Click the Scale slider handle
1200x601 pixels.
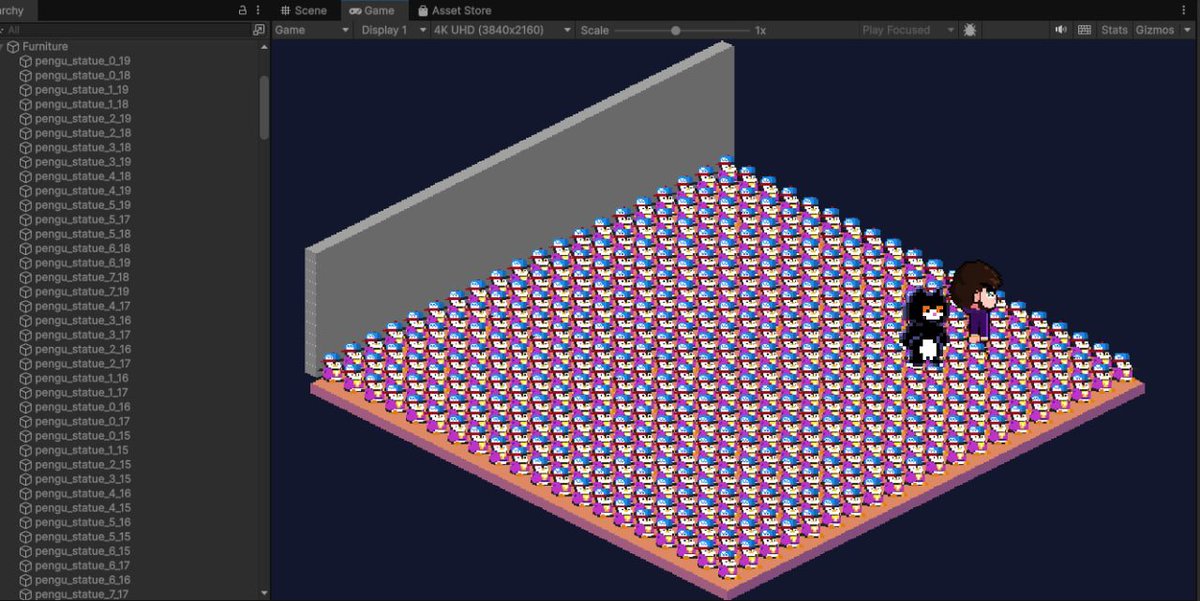(676, 30)
